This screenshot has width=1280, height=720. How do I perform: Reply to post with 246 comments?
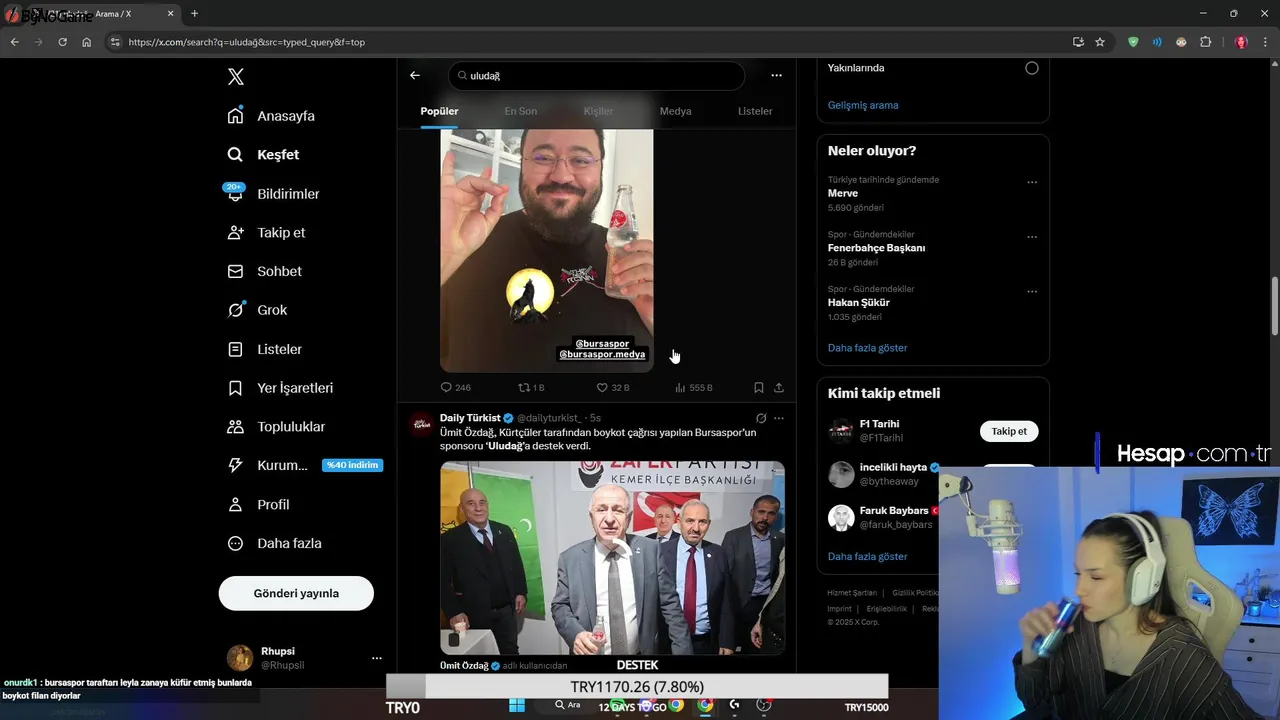(455, 387)
